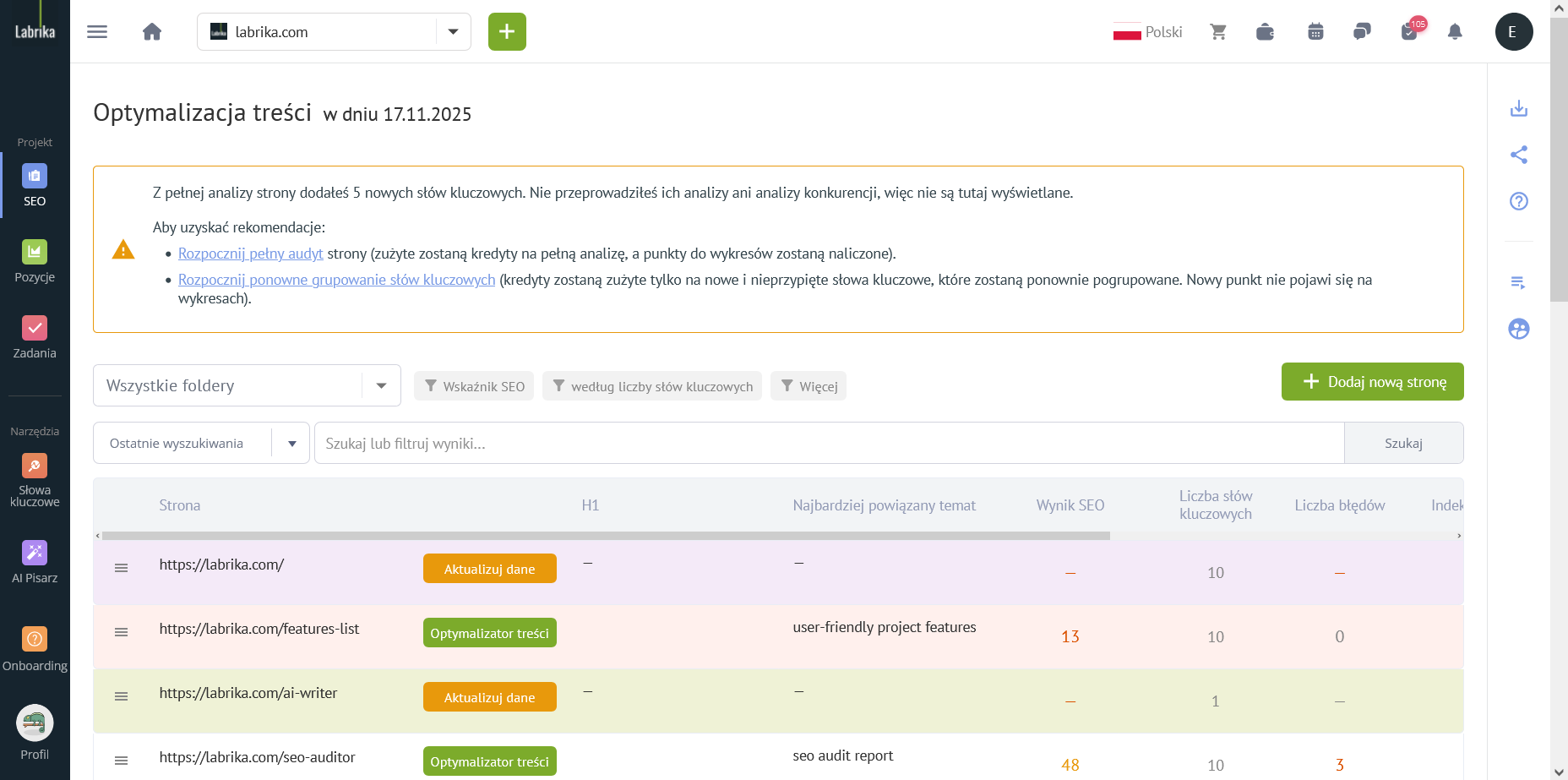1568x780 pixels.
Task: Click the horizontal table scrollbar
Action: click(x=605, y=536)
